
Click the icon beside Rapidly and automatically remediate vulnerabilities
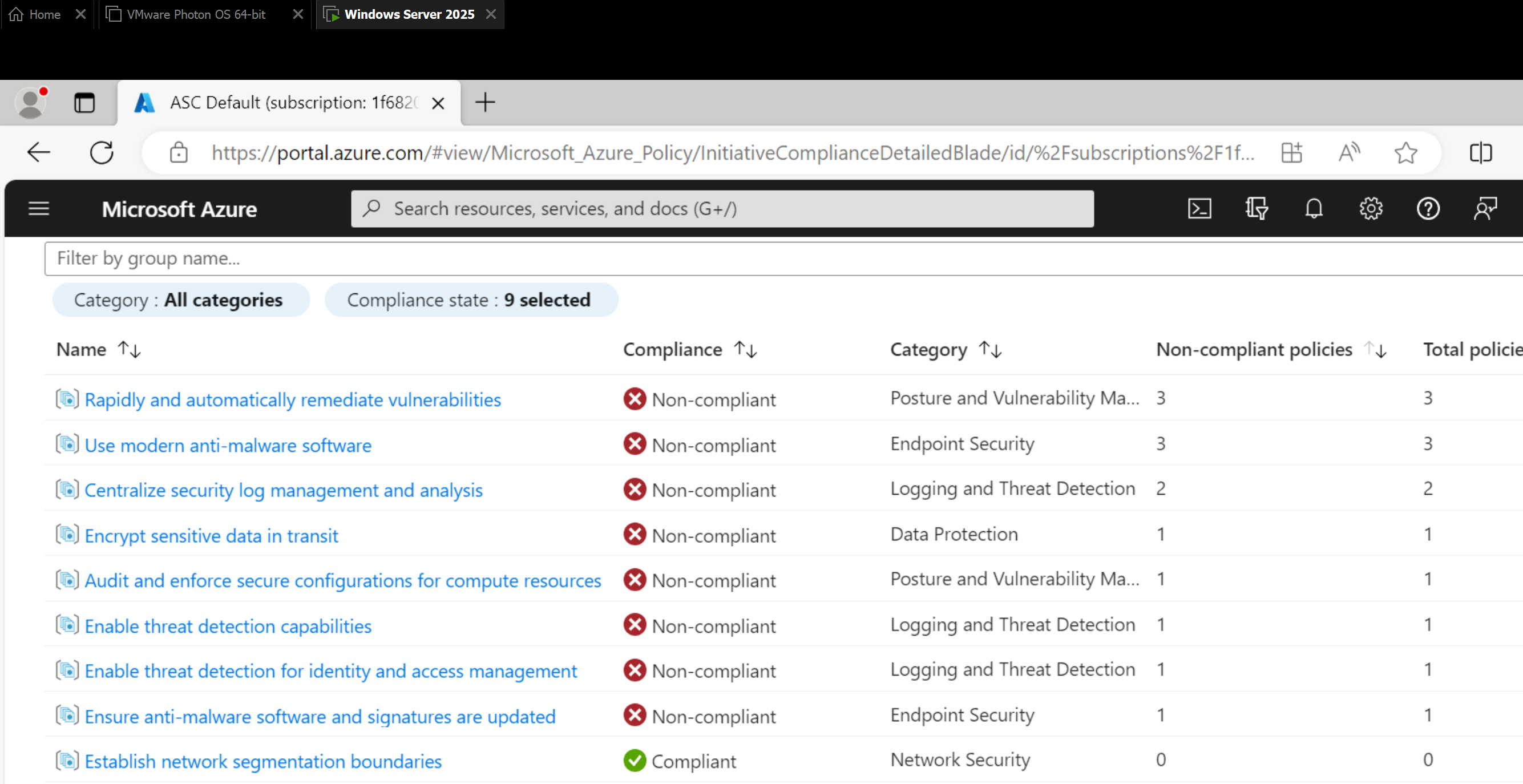(67, 399)
